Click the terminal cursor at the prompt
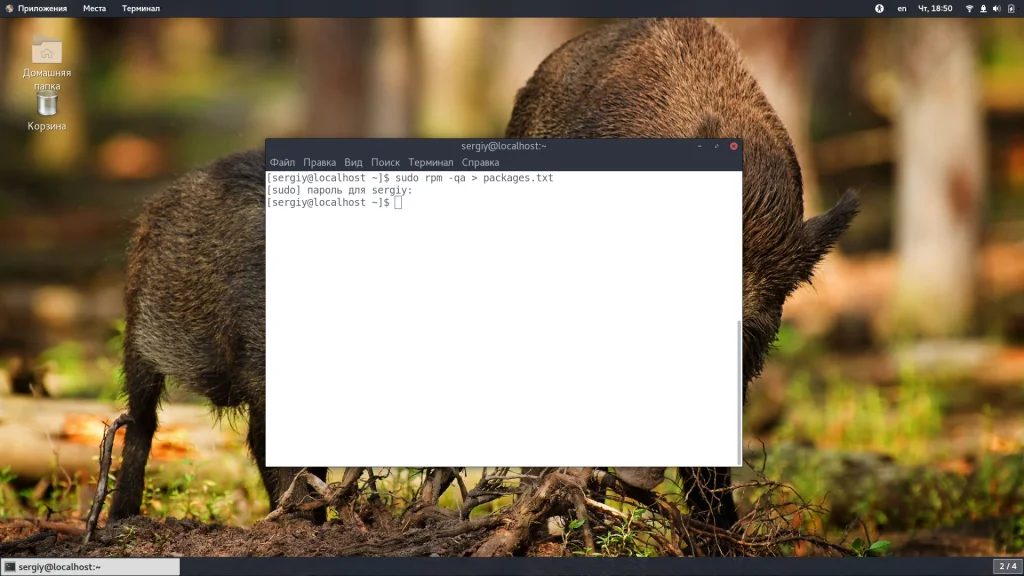The height and width of the screenshot is (576, 1024). [398, 202]
